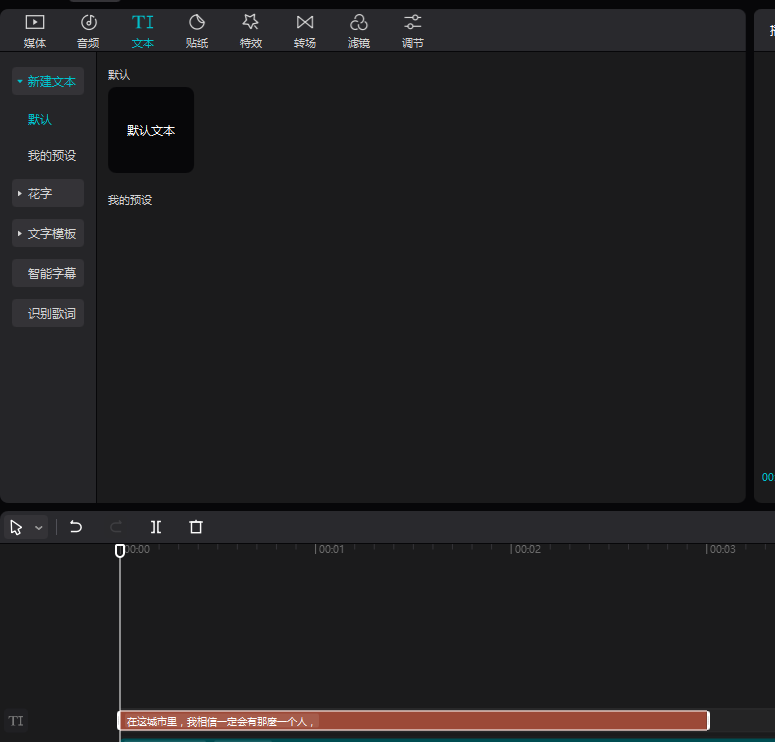
Task: Switch to the 贴纸 (Stickers) panel
Action: [x=197, y=30]
